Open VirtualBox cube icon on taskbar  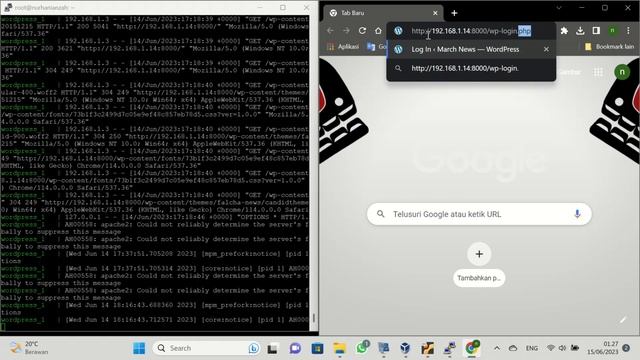click(405, 348)
